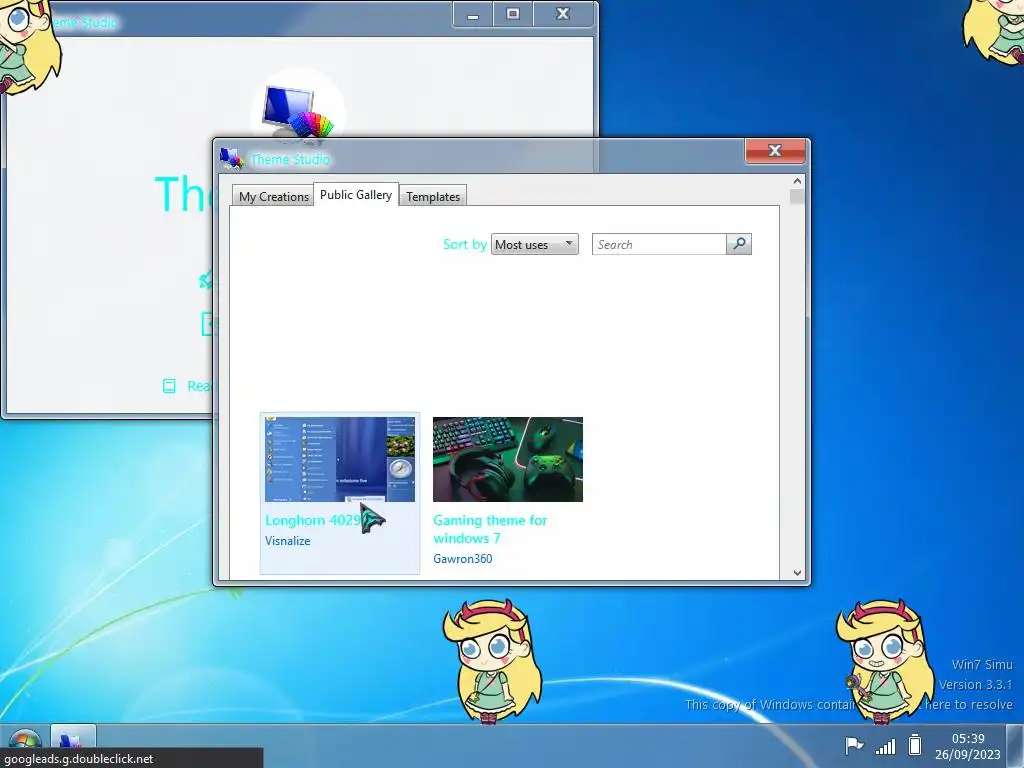This screenshot has width=1024, height=768.
Task: Click the gallery scrollbar up arrow
Action: coord(797,181)
